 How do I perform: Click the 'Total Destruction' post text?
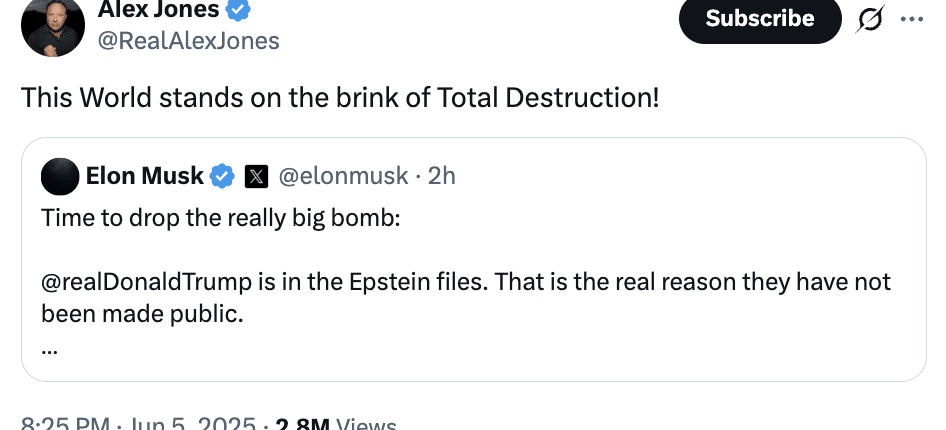click(340, 99)
